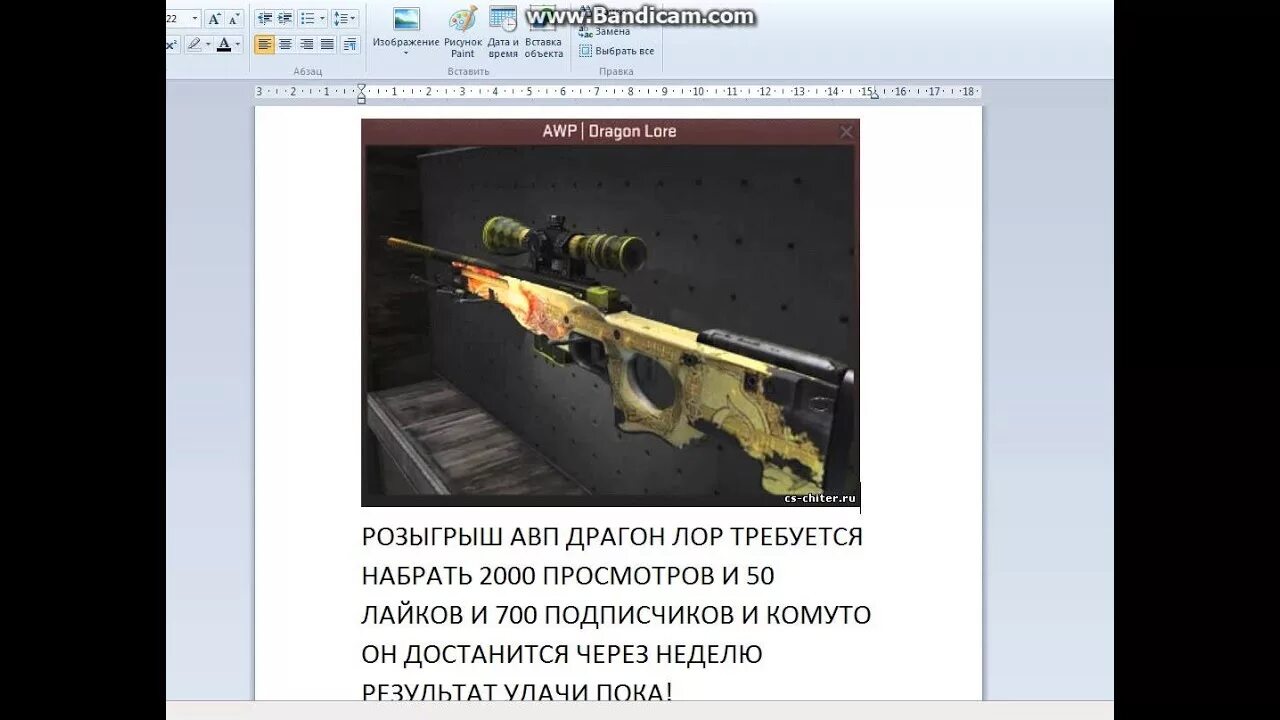
Task: Decrease paragraph indent
Action: tap(265, 19)
